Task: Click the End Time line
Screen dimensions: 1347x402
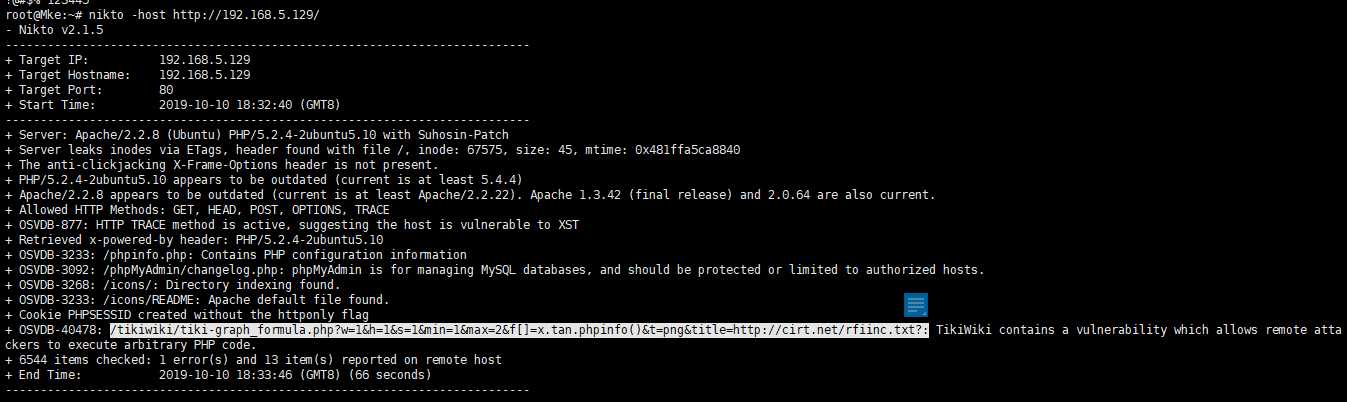Action: point(218,375)
